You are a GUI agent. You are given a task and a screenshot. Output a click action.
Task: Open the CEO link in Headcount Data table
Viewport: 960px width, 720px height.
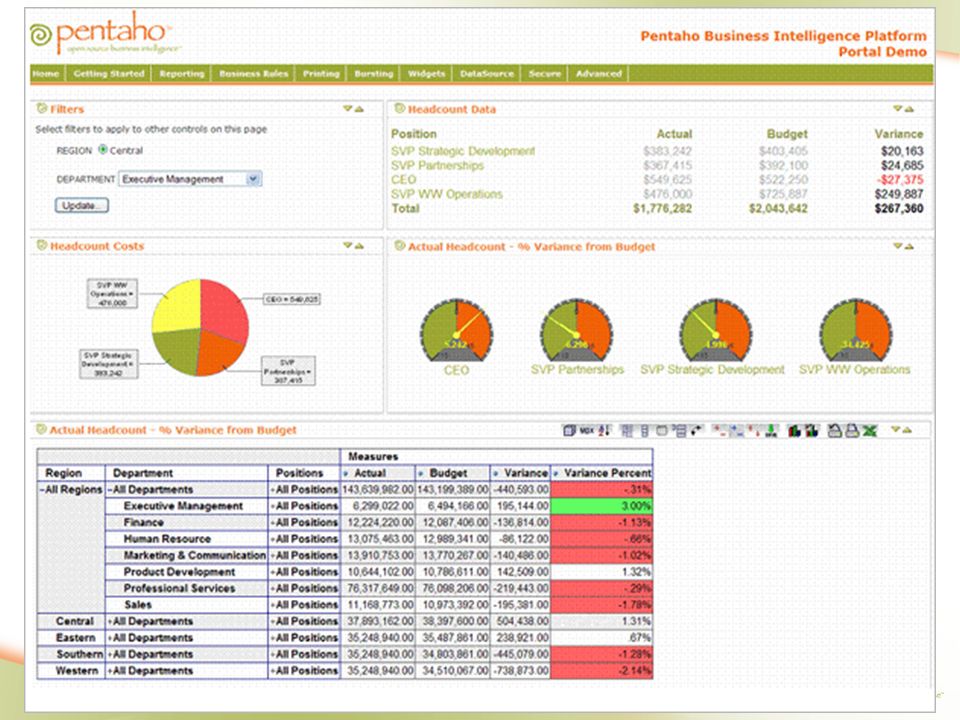403,179
